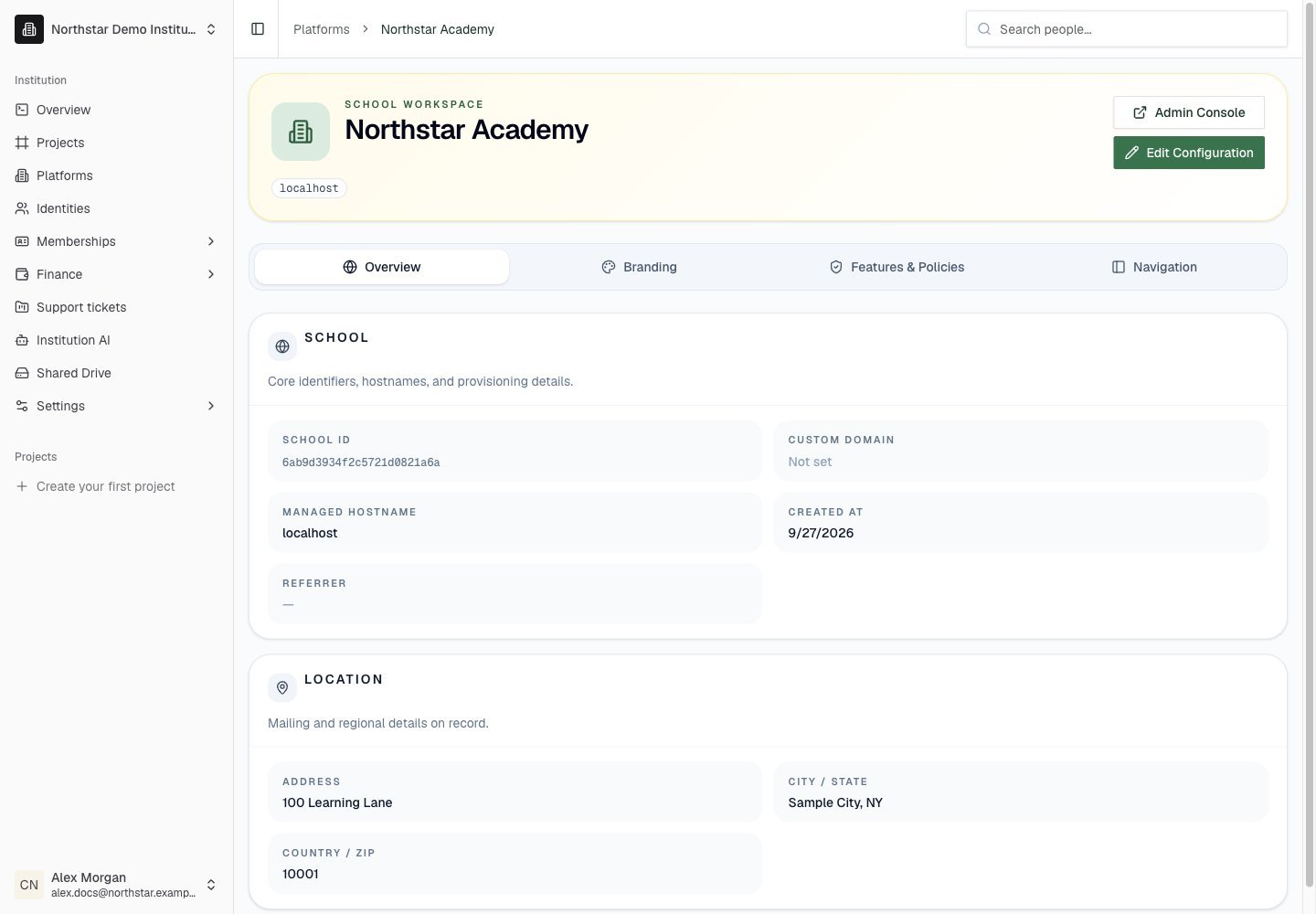The height and width of the screenshot is (914, 1316).
Task: Click the Created At date 9/27/2026
Action: [821, 533]
